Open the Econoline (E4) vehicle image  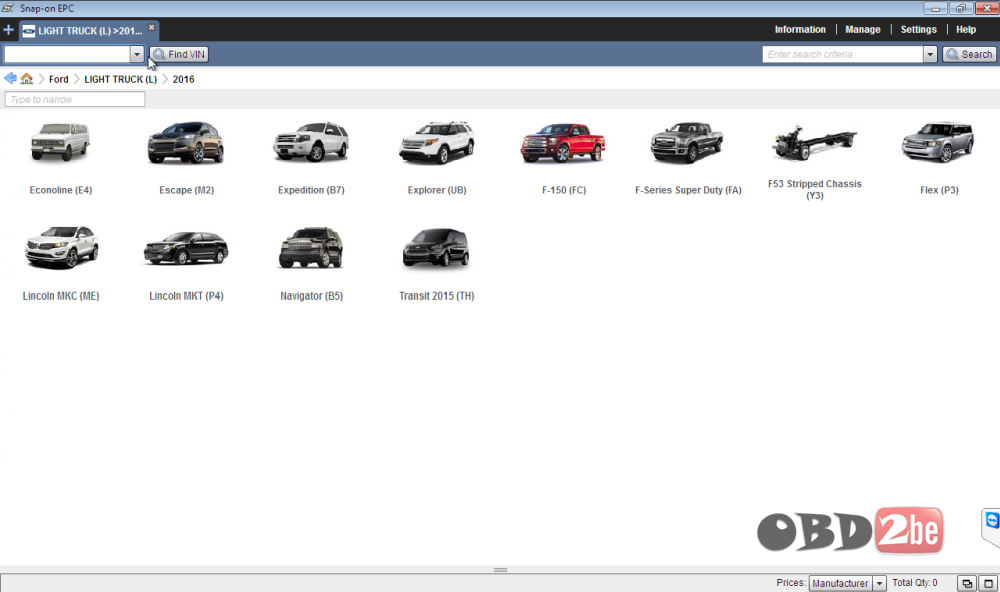(x=61, y=142)
